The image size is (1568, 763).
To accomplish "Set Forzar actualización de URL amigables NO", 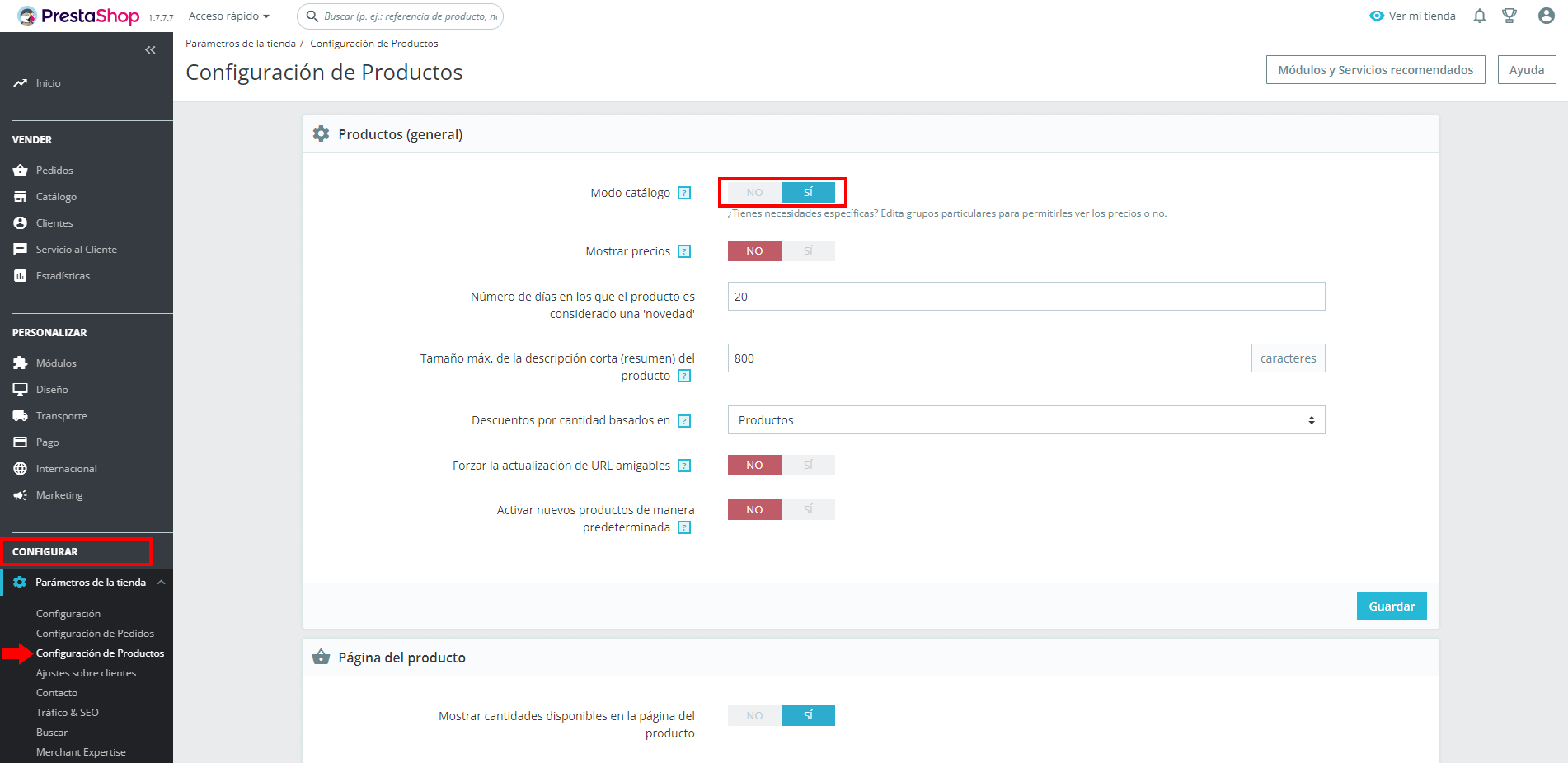I will [x=754, y=466].
